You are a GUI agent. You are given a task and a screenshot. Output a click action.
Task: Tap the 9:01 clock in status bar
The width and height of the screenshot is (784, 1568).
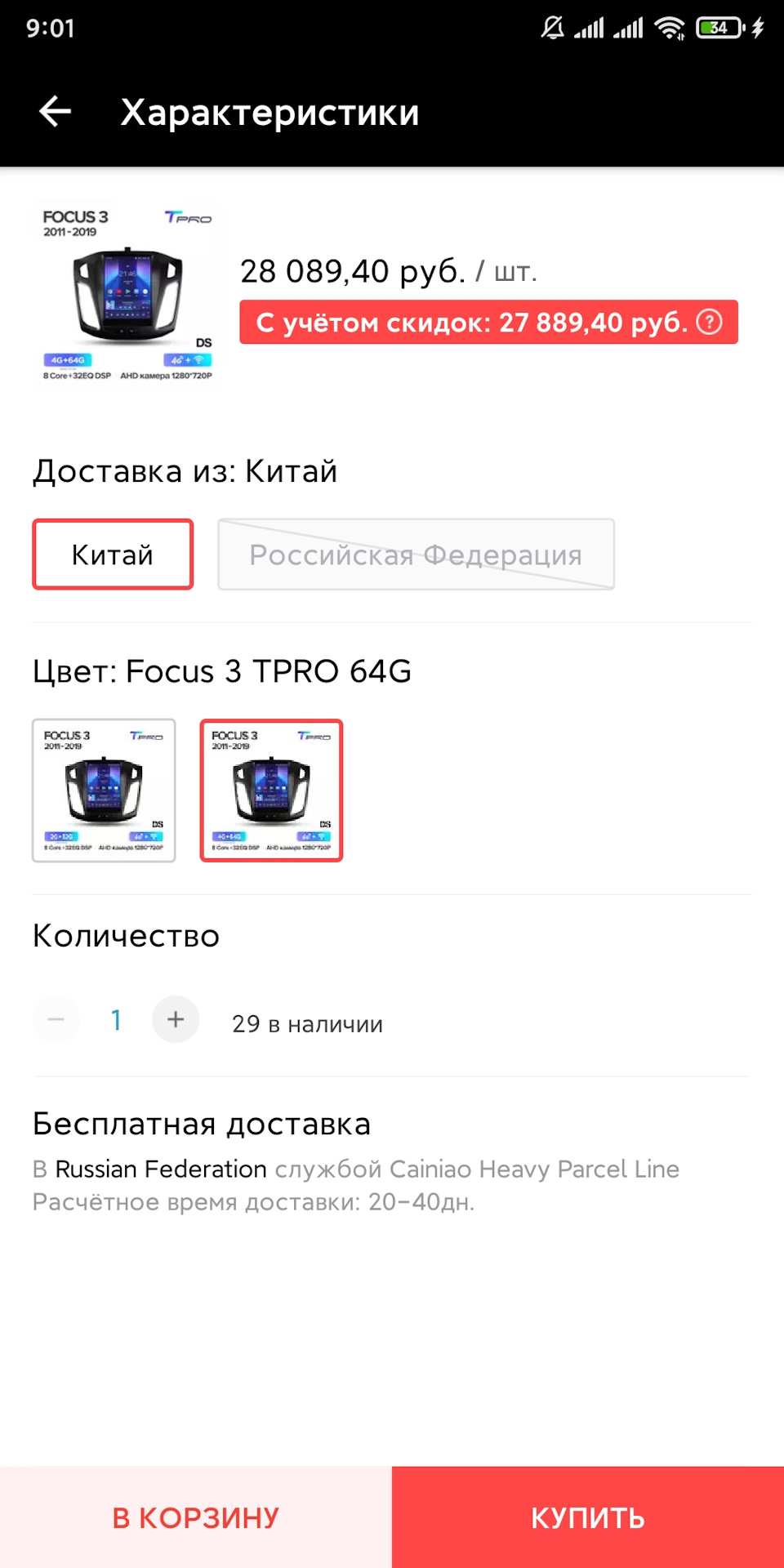click(x=51, y=28)
